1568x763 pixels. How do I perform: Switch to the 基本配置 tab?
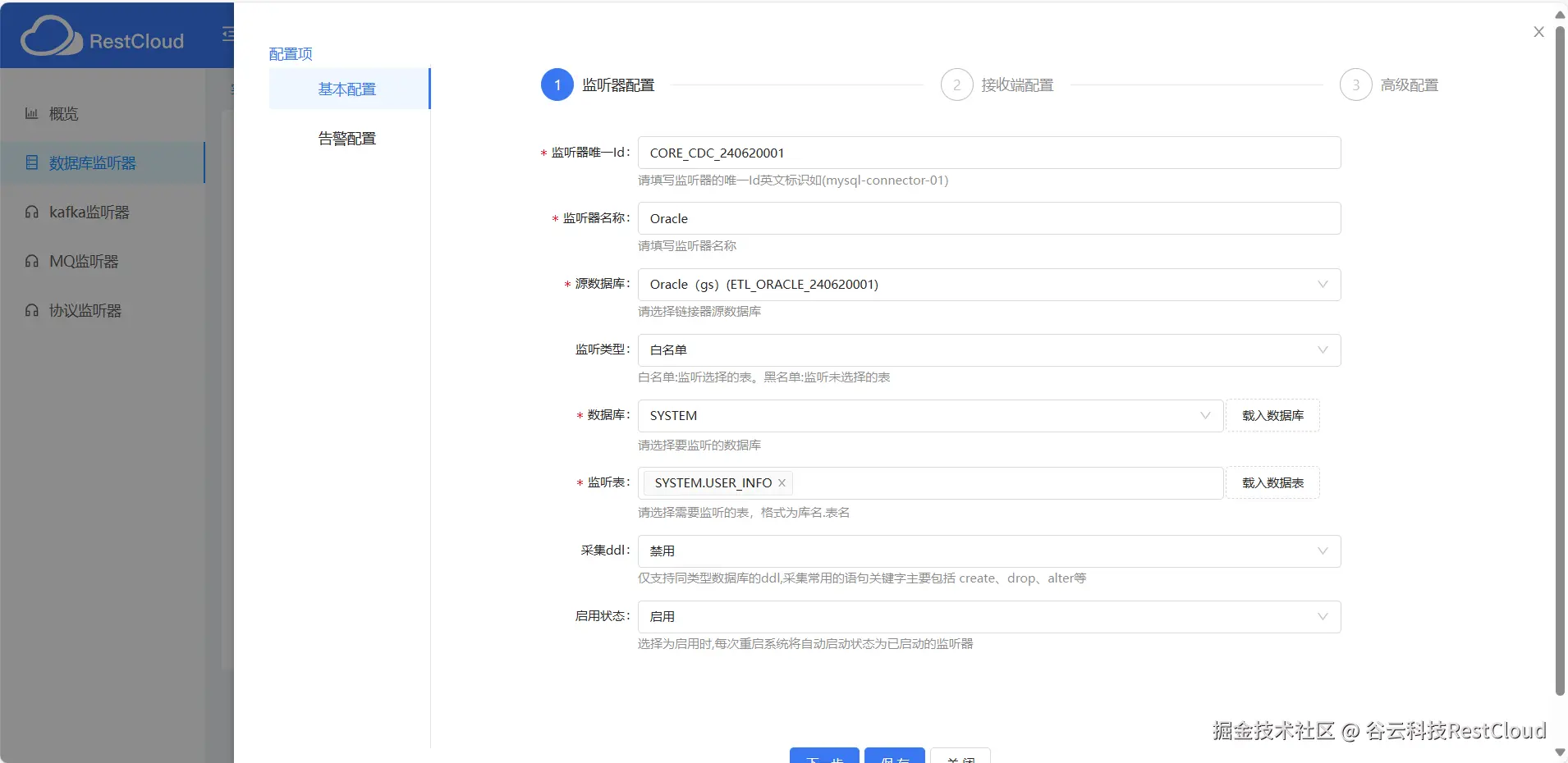click(x=349, y=89)
